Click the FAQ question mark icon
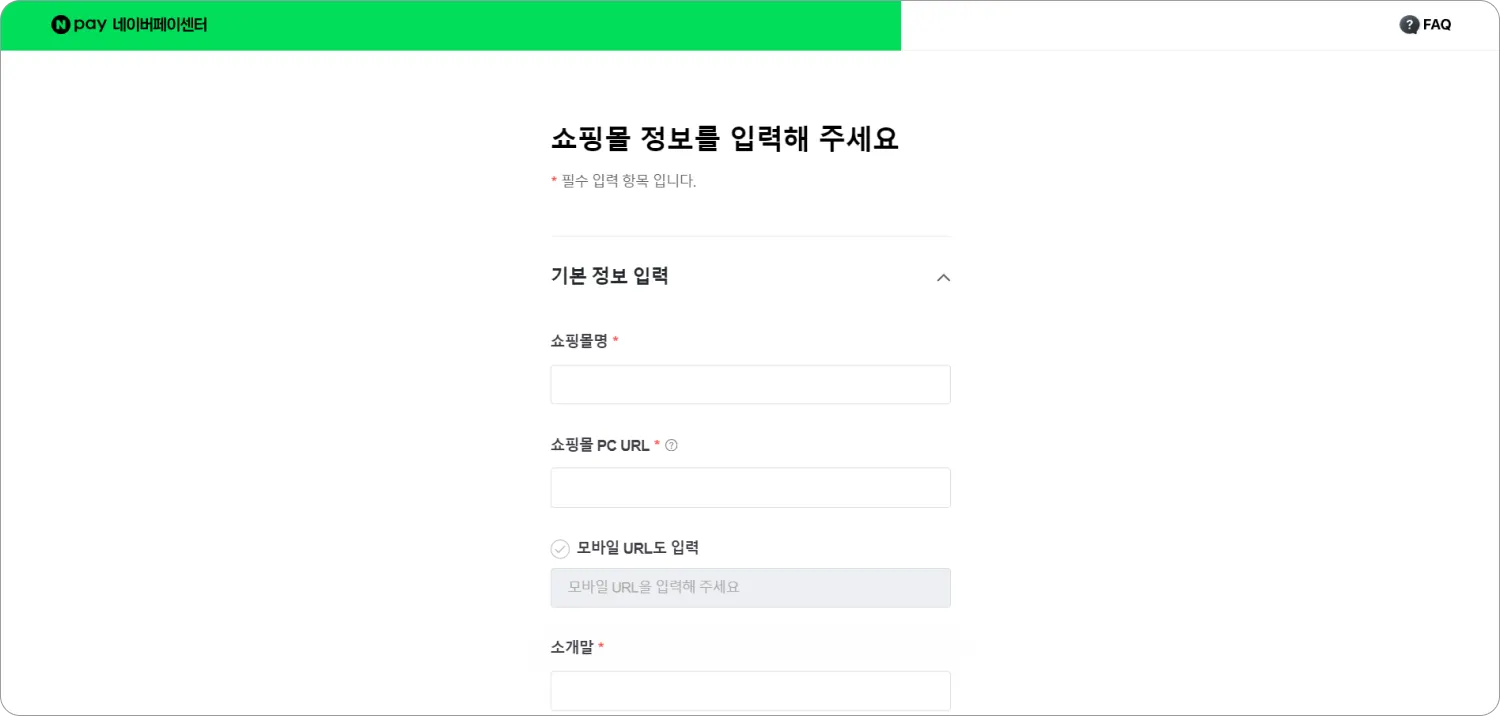This screenshot has width=1500, height=716. 1409,25
